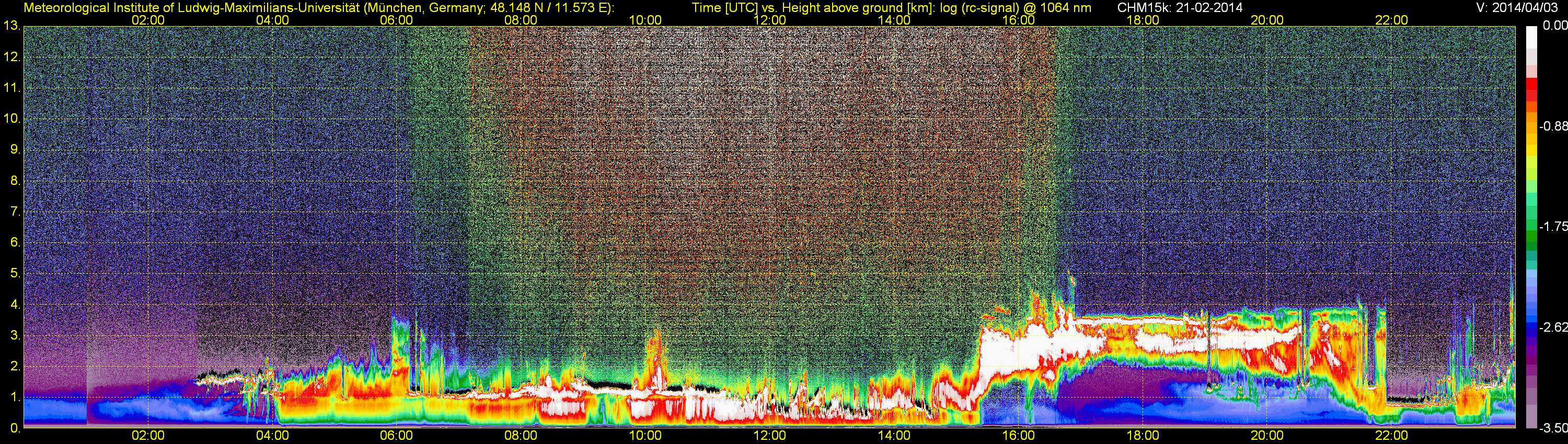Click the 02:00 label on top time axis
The height and width of the screenshot is (444, 1568).
[148, 20]
